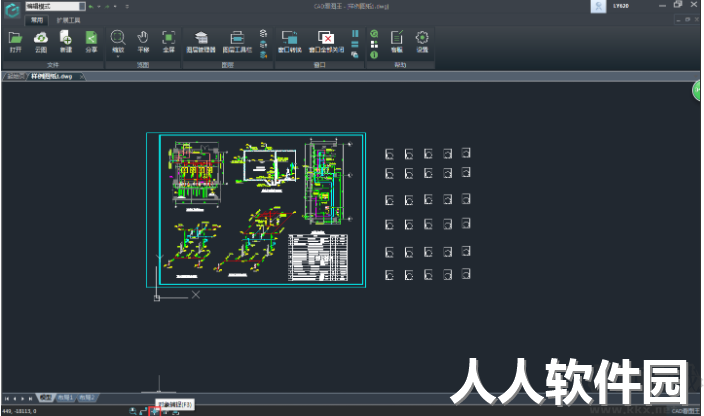Open the quick access customize dropdown
The image size is (704, 416).
127,6
